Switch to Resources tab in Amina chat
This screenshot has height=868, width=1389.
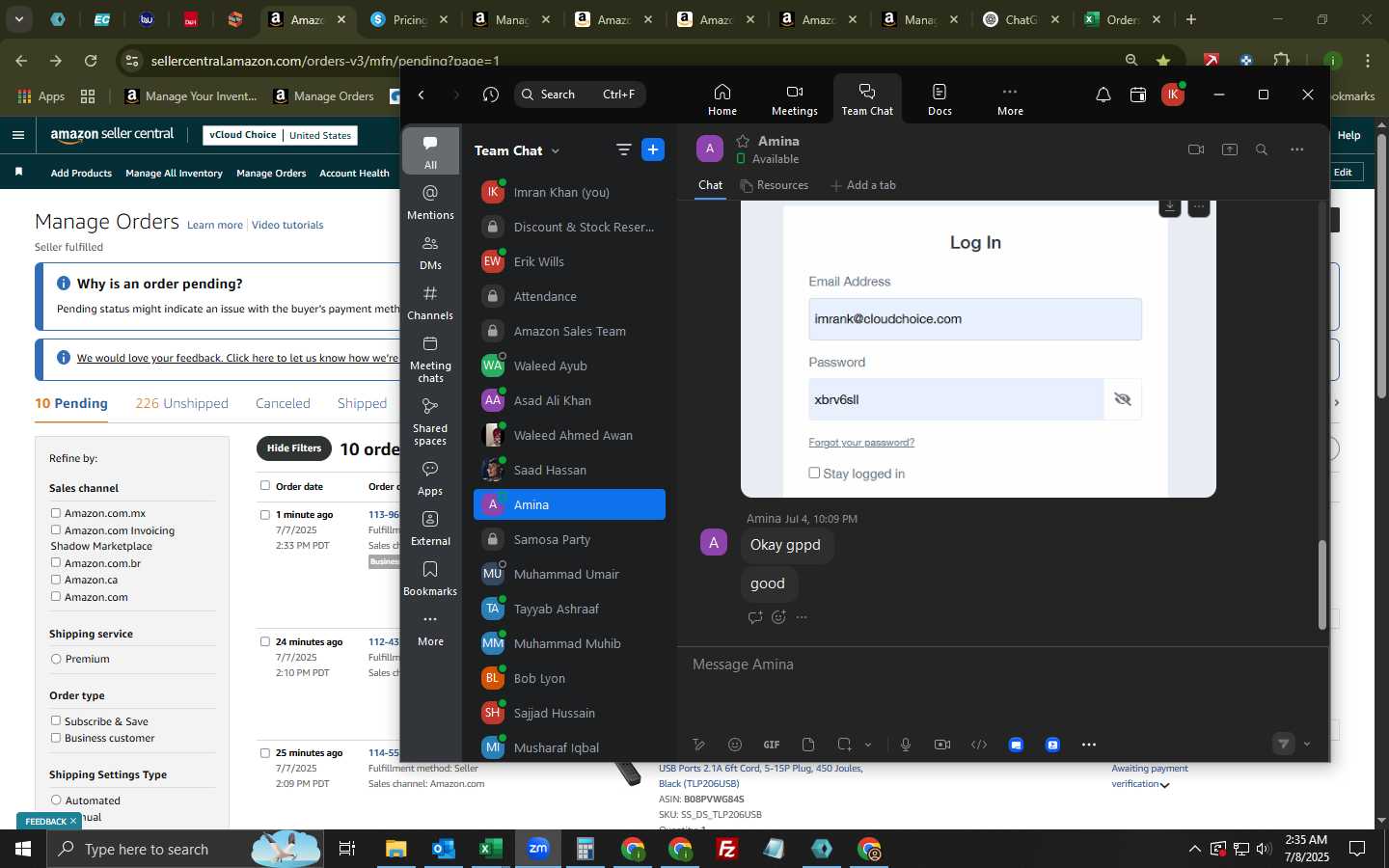[x=775, y=185]
